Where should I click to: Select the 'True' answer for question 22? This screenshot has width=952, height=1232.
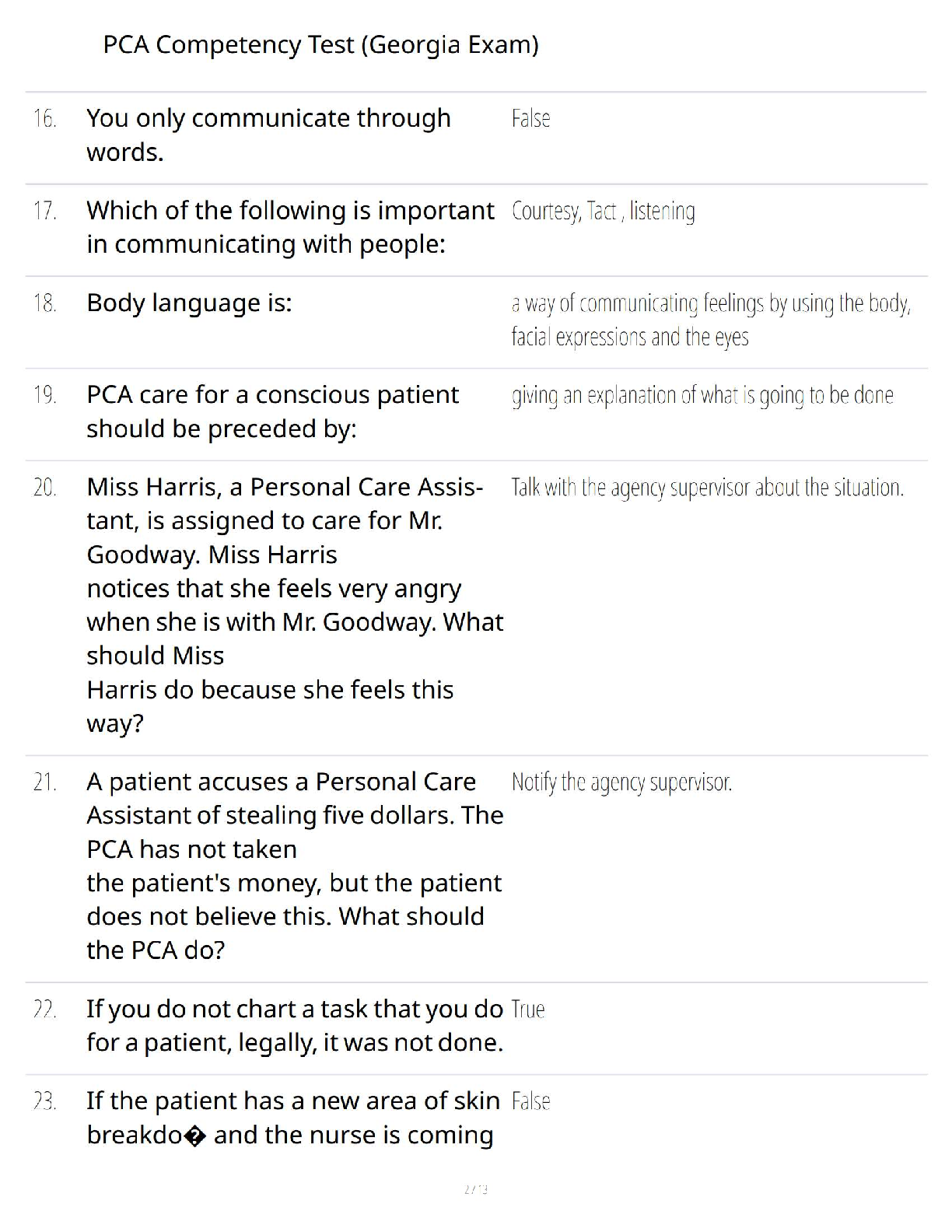point(528,1010)
